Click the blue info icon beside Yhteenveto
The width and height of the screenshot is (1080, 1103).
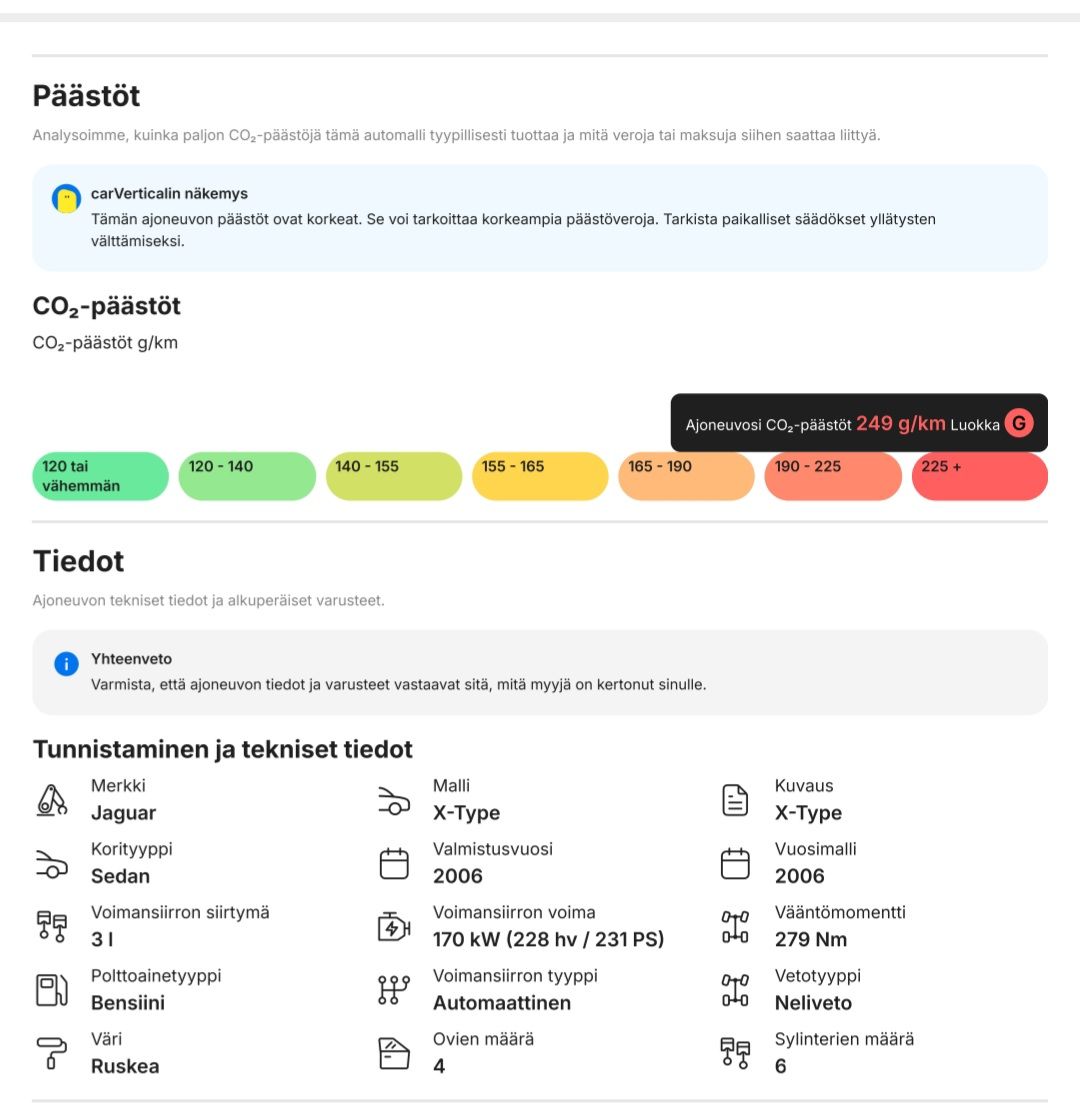66,663
